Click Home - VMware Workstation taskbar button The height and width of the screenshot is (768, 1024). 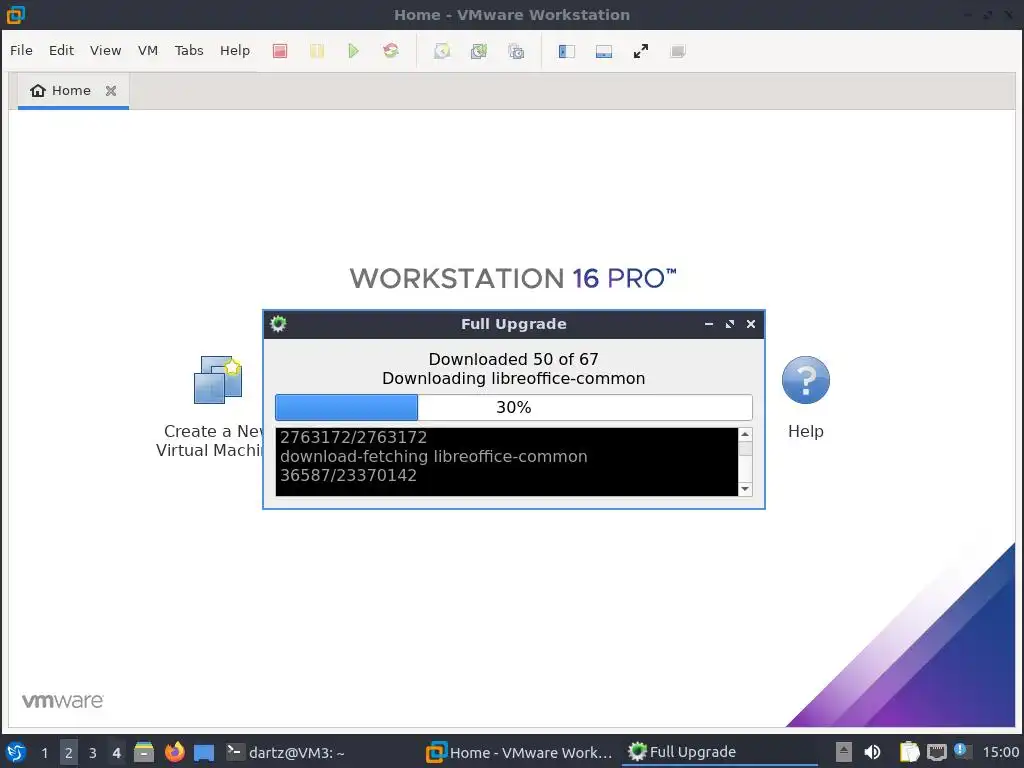[519, 752]
